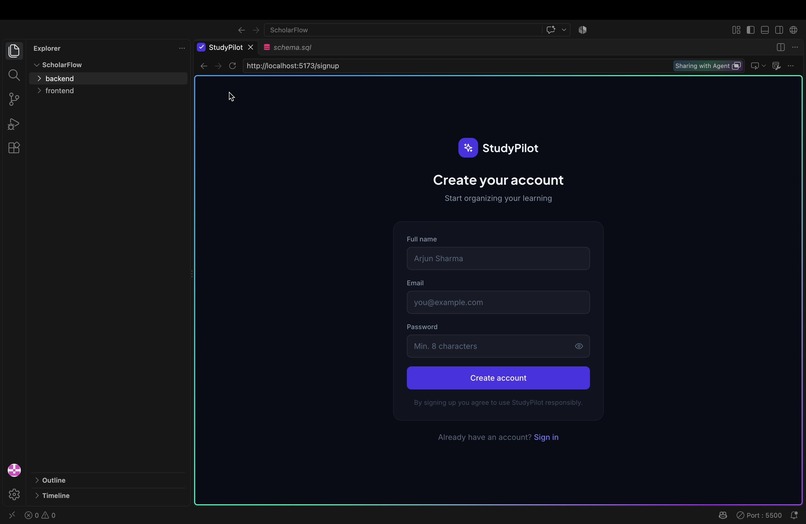
Task: Open the remote window indicator
Action: [x=12, y=515]
